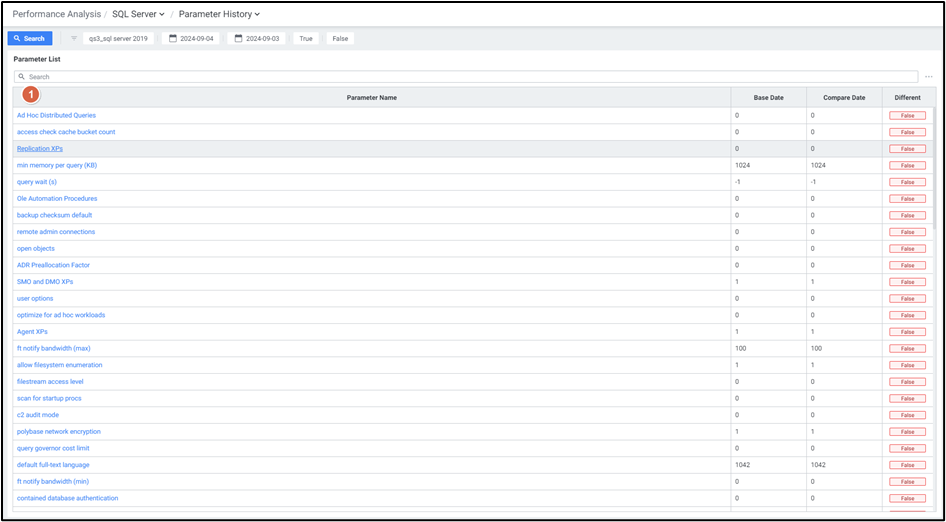Viewport: 946px width, 522px height.
Task: Click the blue Search button
Action: coord(30,39)
